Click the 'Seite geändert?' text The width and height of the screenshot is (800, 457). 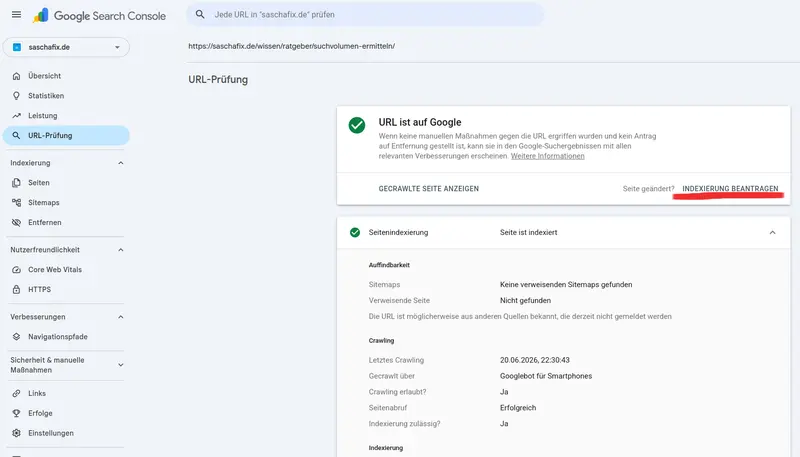point(648,189)
